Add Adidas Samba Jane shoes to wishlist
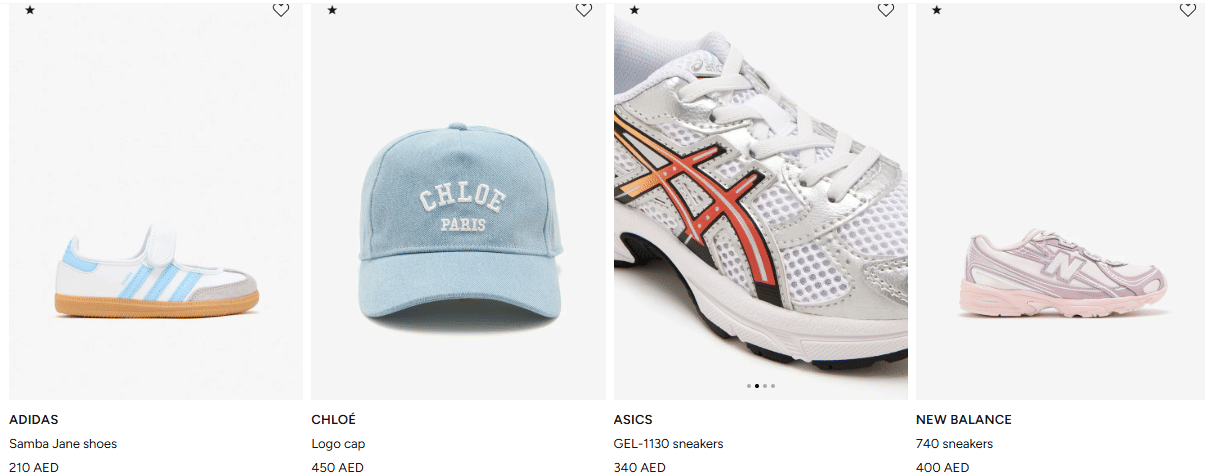Viewport: 1205px width, 476px height. click(281, 10)
